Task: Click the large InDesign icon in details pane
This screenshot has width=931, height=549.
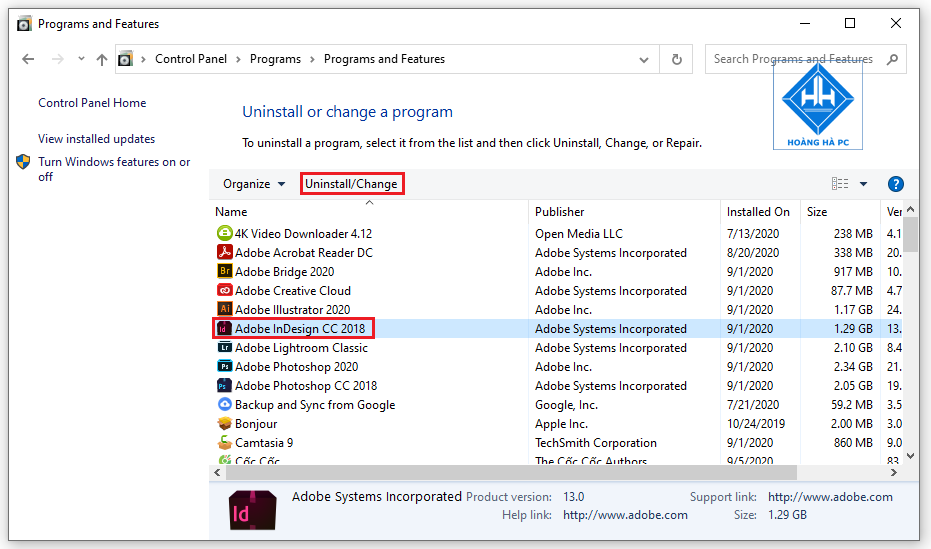Action: click(252, 510)
